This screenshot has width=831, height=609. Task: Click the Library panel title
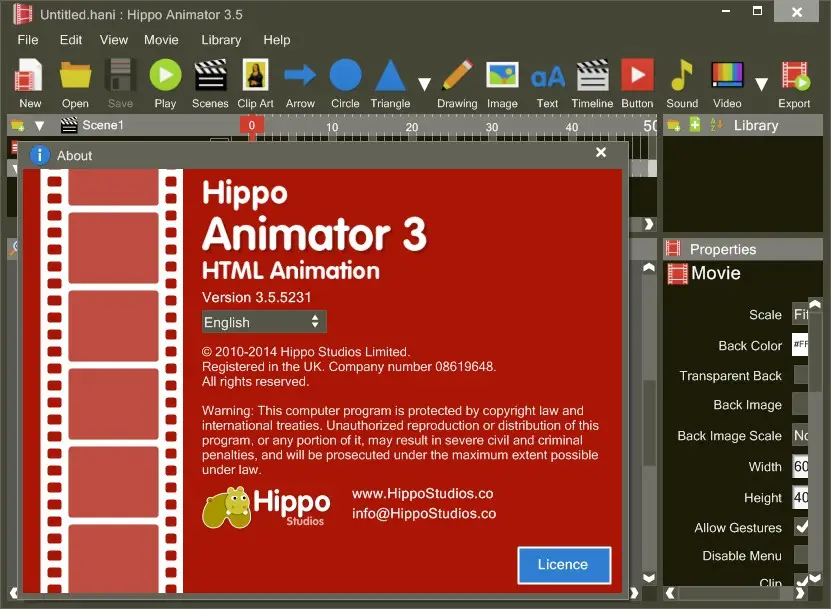(x=756, y=126)
